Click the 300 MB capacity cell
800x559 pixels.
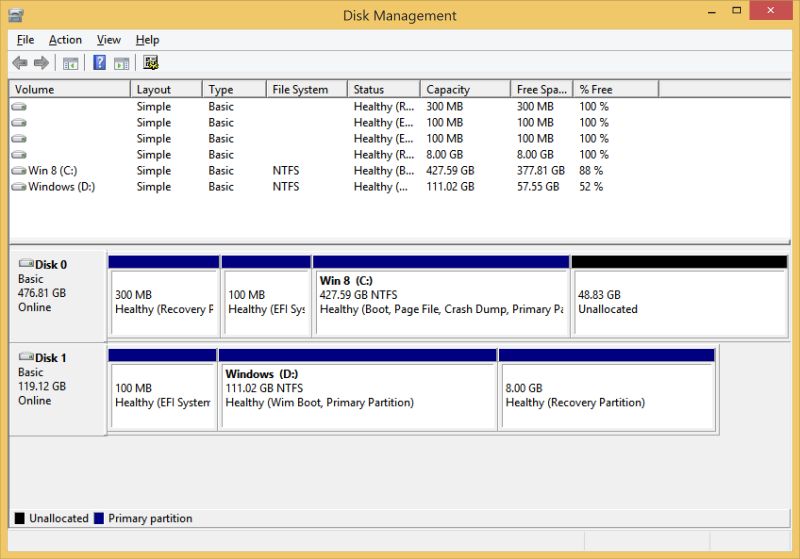(x=444, y=107)
